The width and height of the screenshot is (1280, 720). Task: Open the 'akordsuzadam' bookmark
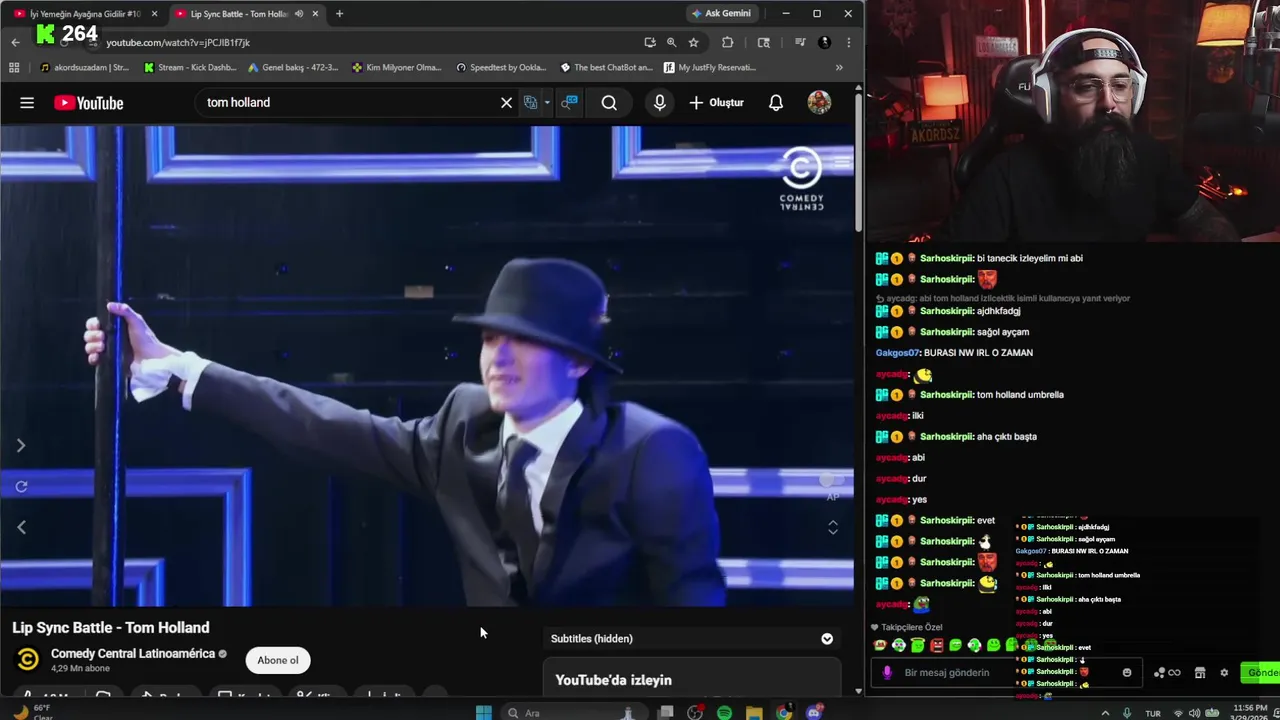[x=84, y=67]
